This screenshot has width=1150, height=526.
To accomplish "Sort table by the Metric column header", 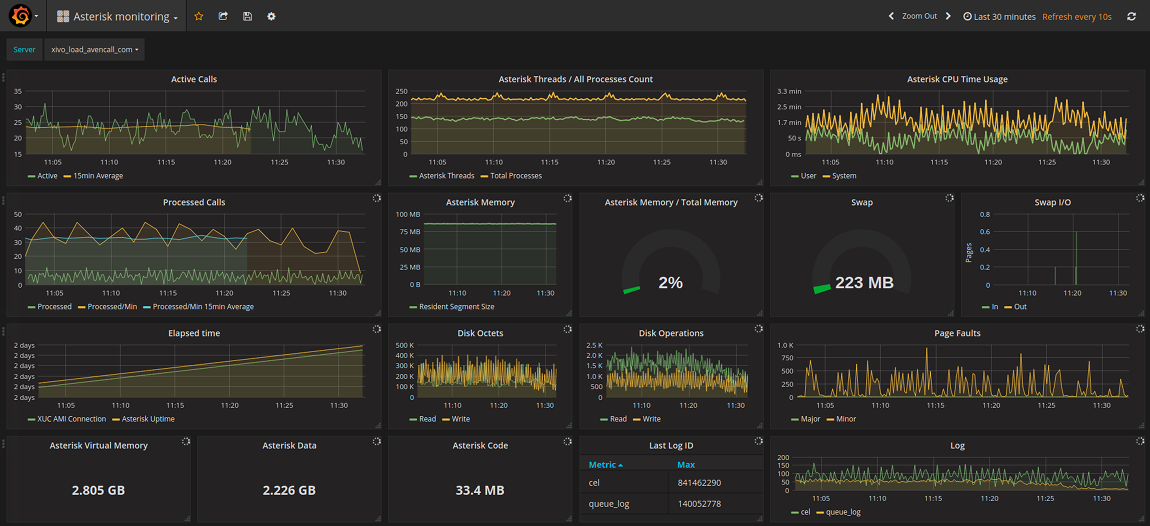I will pos(605,465).
